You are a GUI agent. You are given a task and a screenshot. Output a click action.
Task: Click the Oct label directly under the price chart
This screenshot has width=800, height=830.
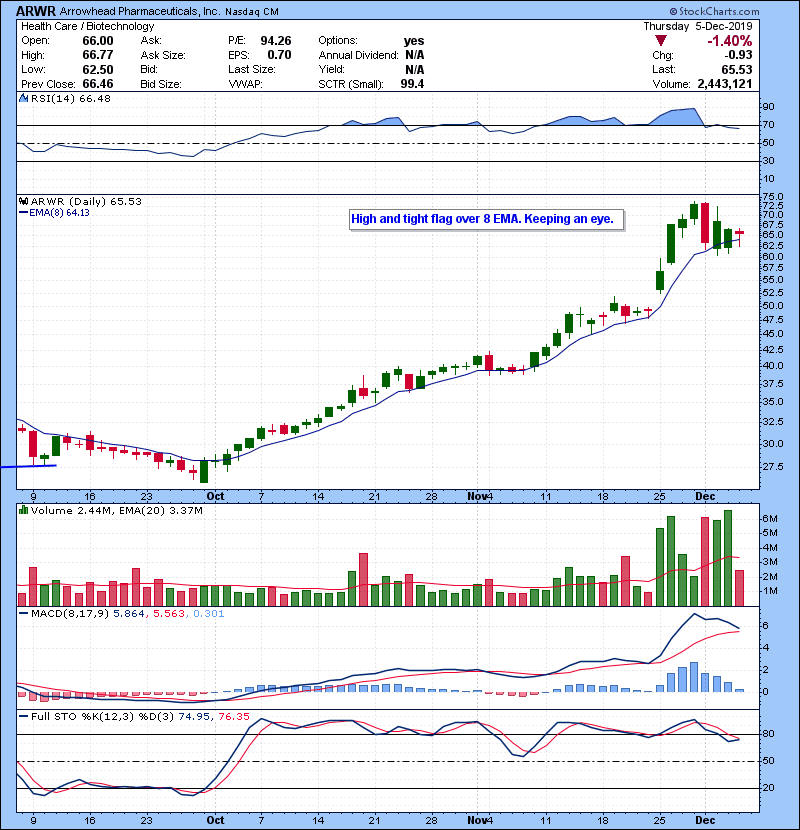(x=215, y=497)
